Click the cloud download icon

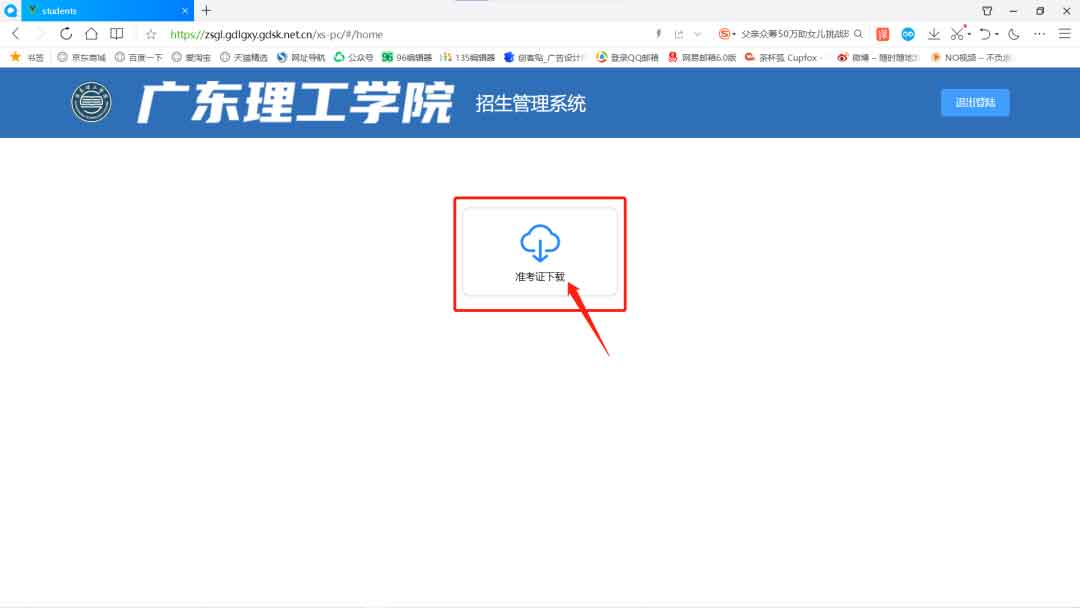click(540, 243)
